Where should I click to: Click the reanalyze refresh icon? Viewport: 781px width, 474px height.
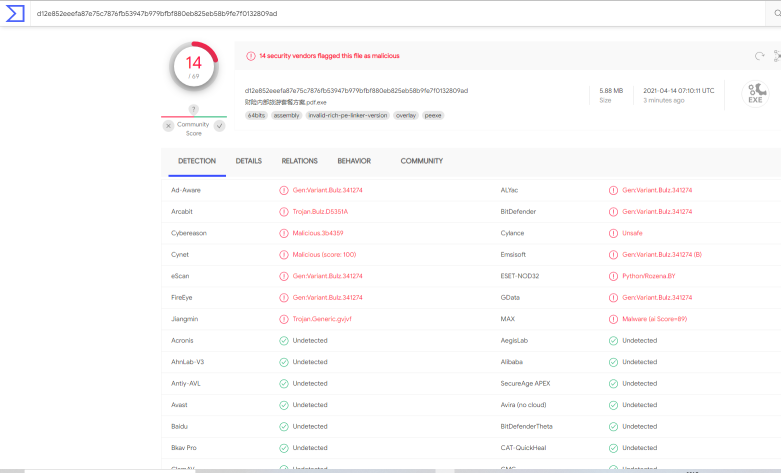[759, 56]
